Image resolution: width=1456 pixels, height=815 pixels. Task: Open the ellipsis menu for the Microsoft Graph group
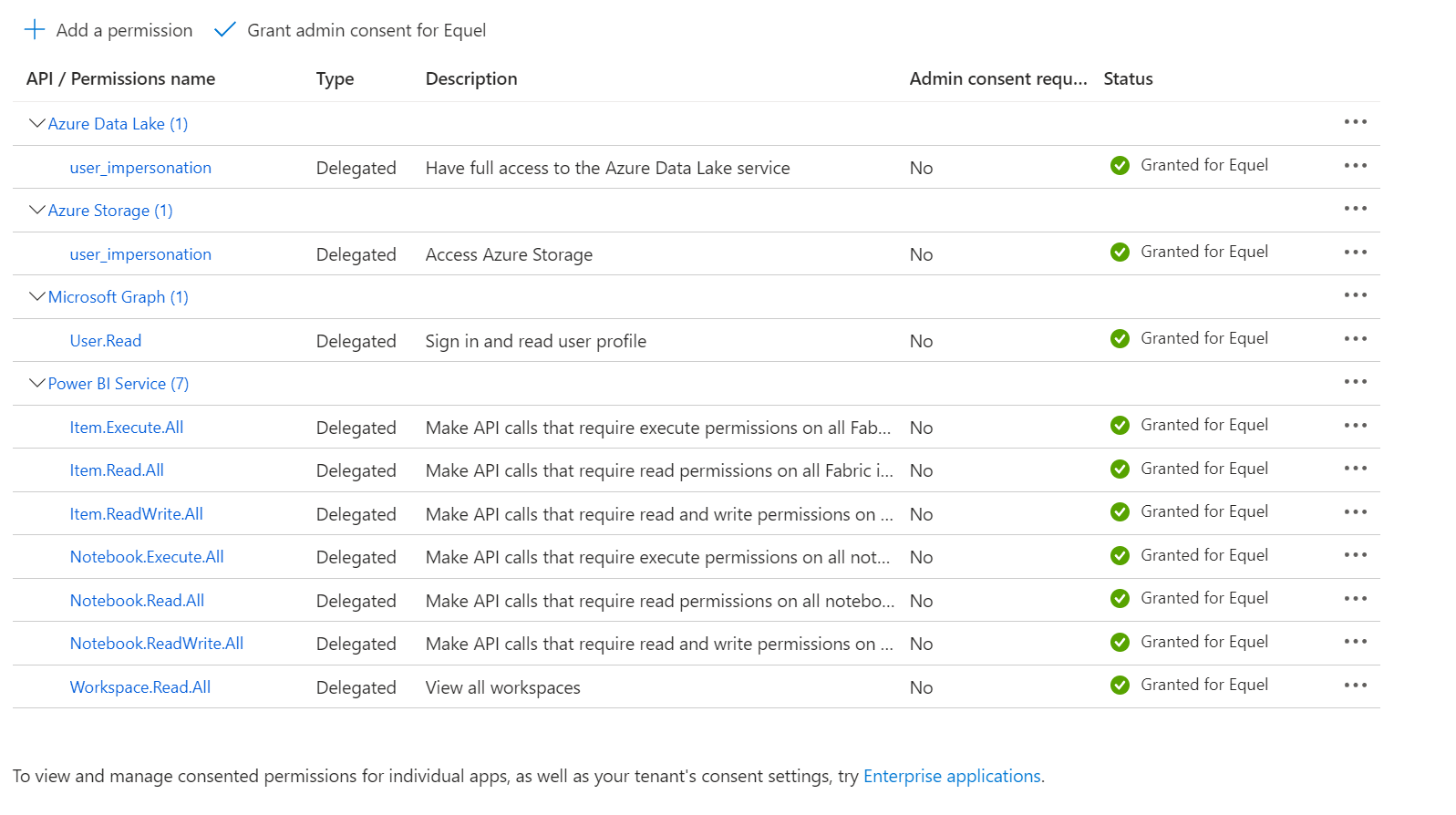point(1355,295)
